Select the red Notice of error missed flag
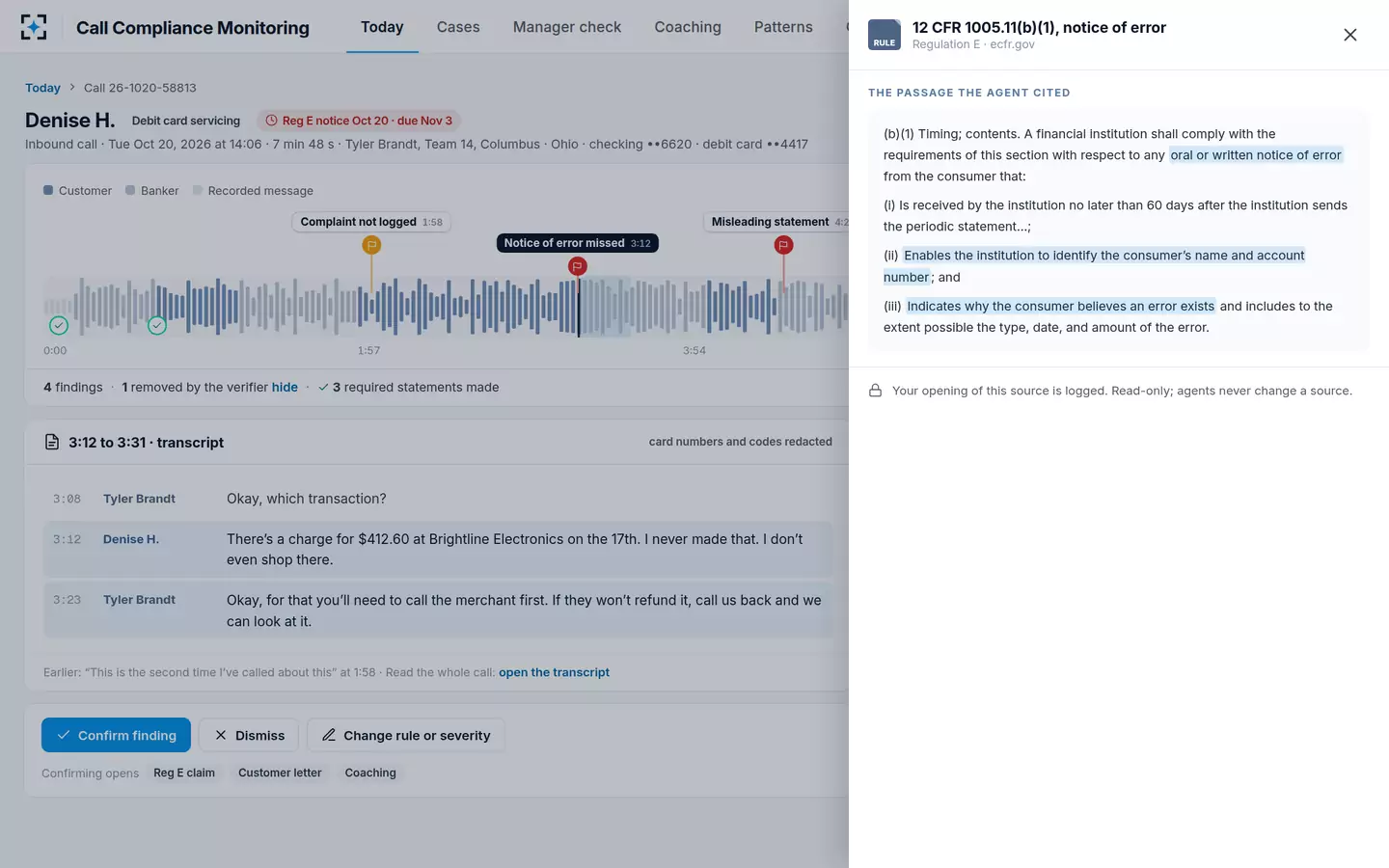The height and width of the screenshot is (868, 1389). point(578,266)
